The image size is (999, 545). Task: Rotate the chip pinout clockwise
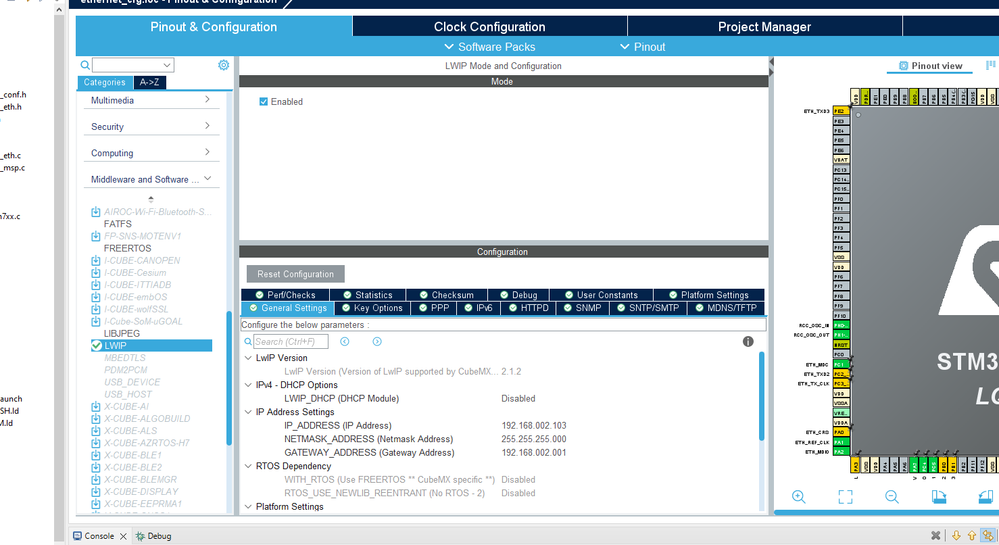(938, 497)
